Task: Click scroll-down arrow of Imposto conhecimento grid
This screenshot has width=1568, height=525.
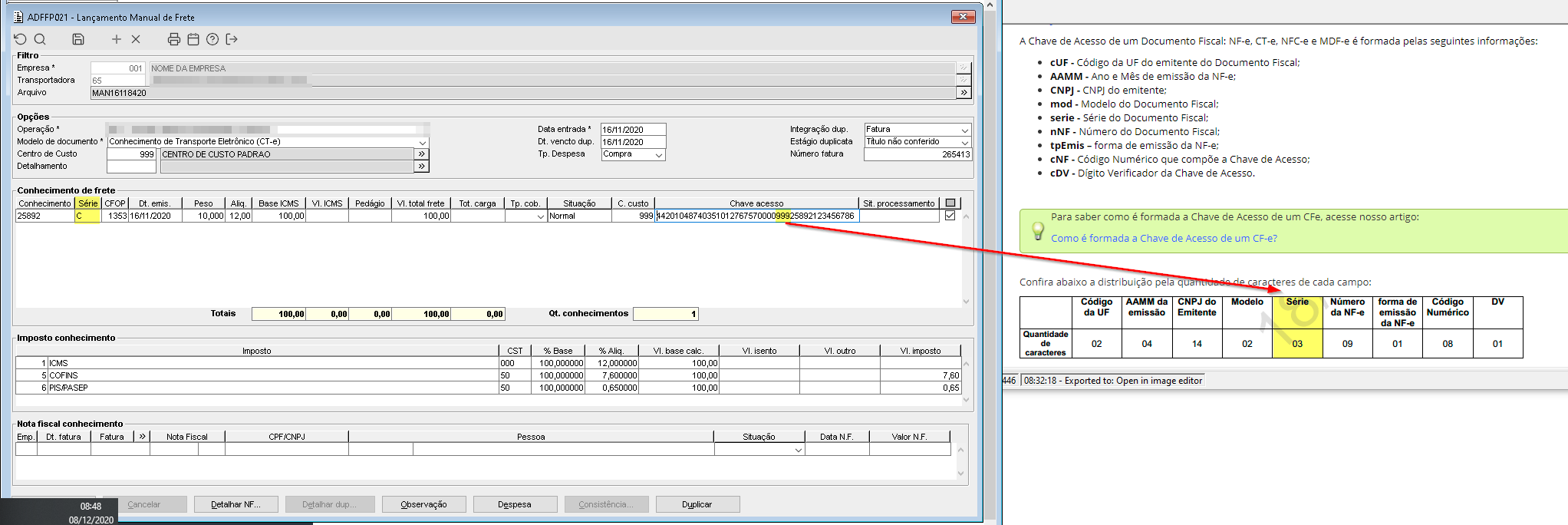Action: click(966, 399)
